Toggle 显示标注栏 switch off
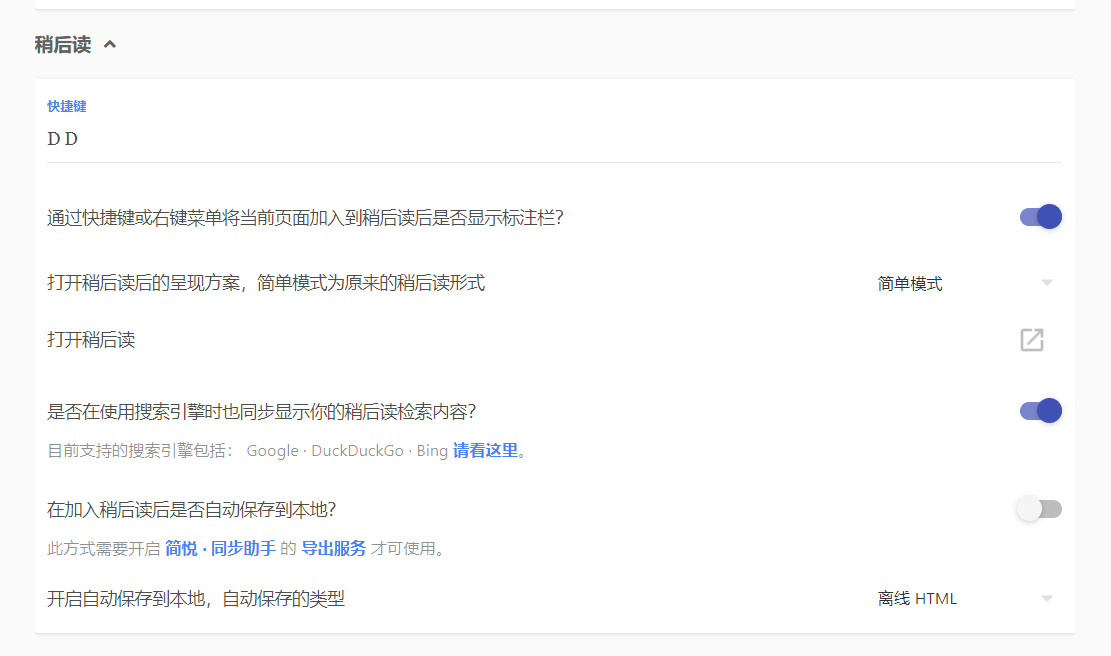The height and width of the screenshot is (656, 1111). coord(1040,217)
